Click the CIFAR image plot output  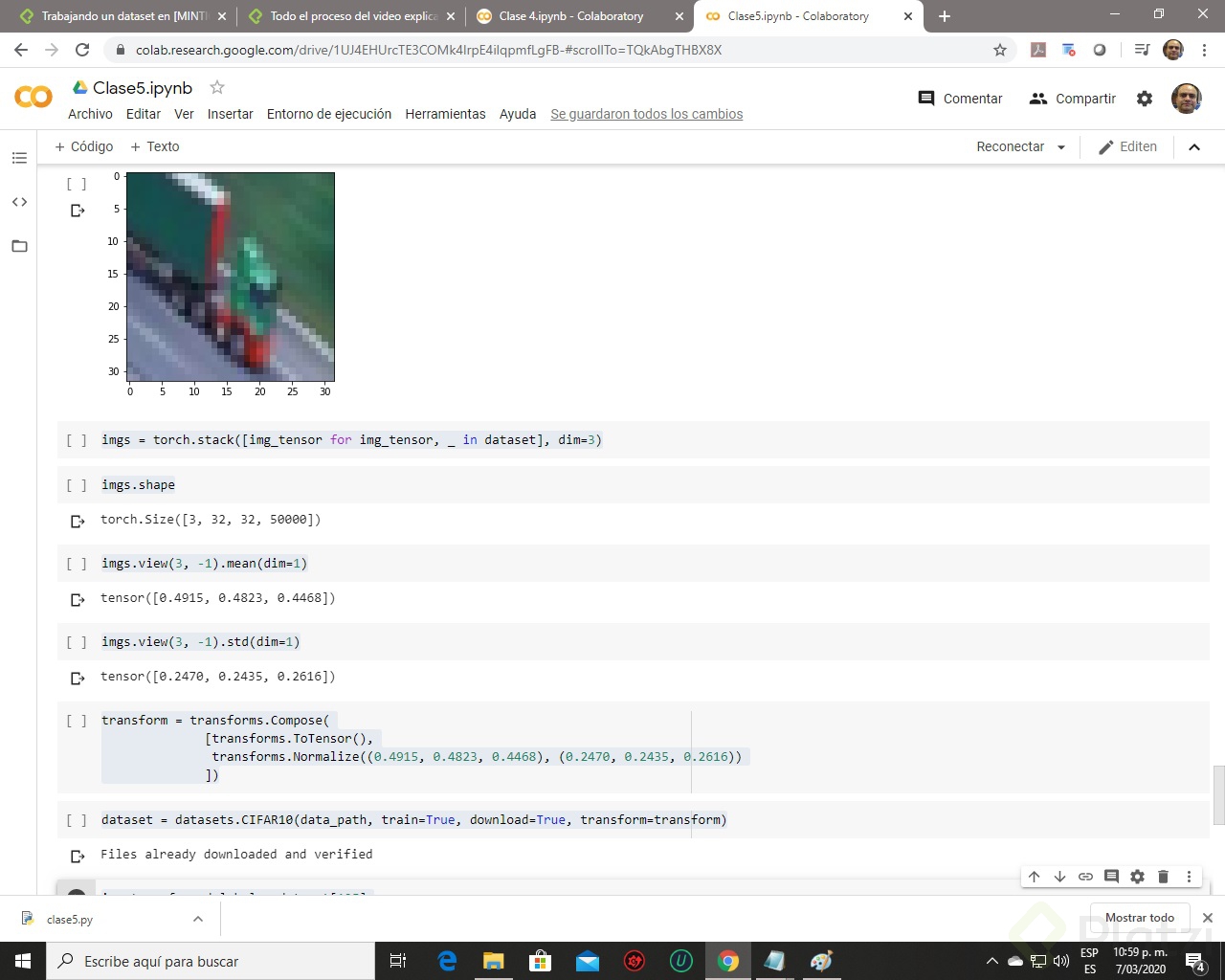[x=231, y=277]
